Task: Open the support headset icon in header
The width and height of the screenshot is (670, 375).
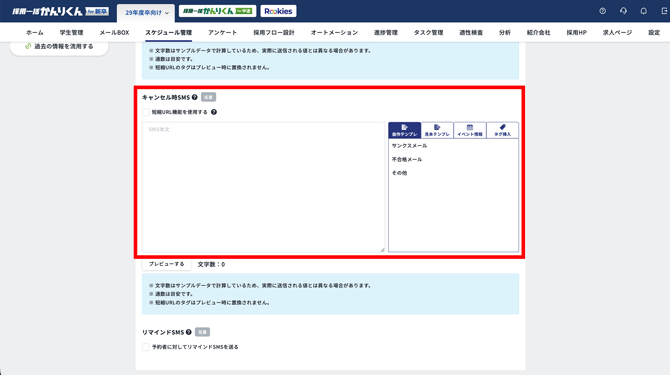Action: (x=623, y=11)
